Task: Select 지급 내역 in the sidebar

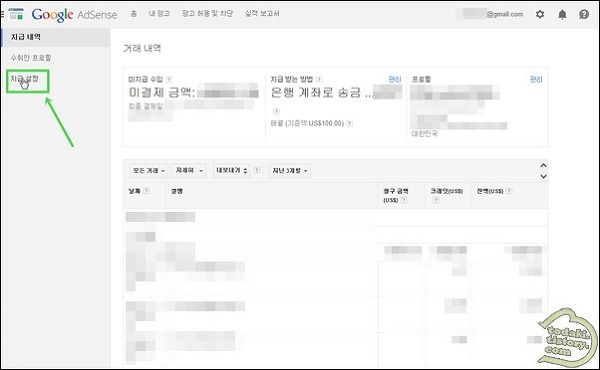Action: click(56, 37)
